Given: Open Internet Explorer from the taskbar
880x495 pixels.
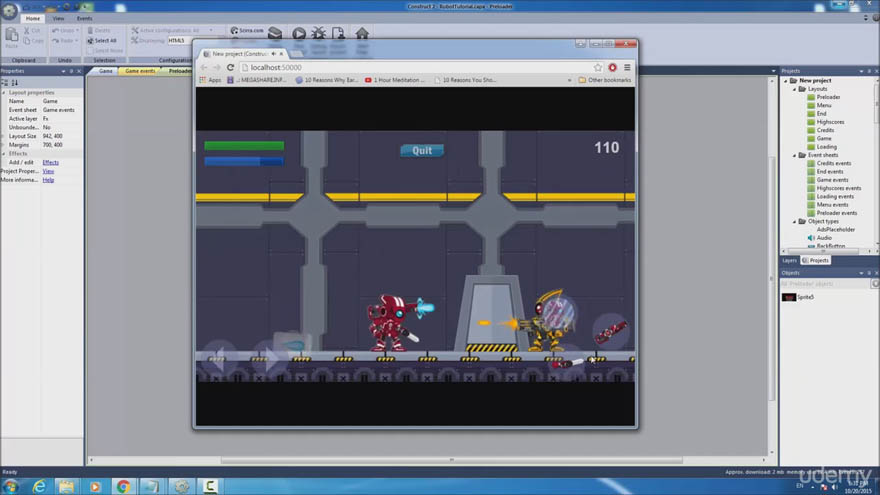Looking at the screenshot, I should [x=39, y=486].
